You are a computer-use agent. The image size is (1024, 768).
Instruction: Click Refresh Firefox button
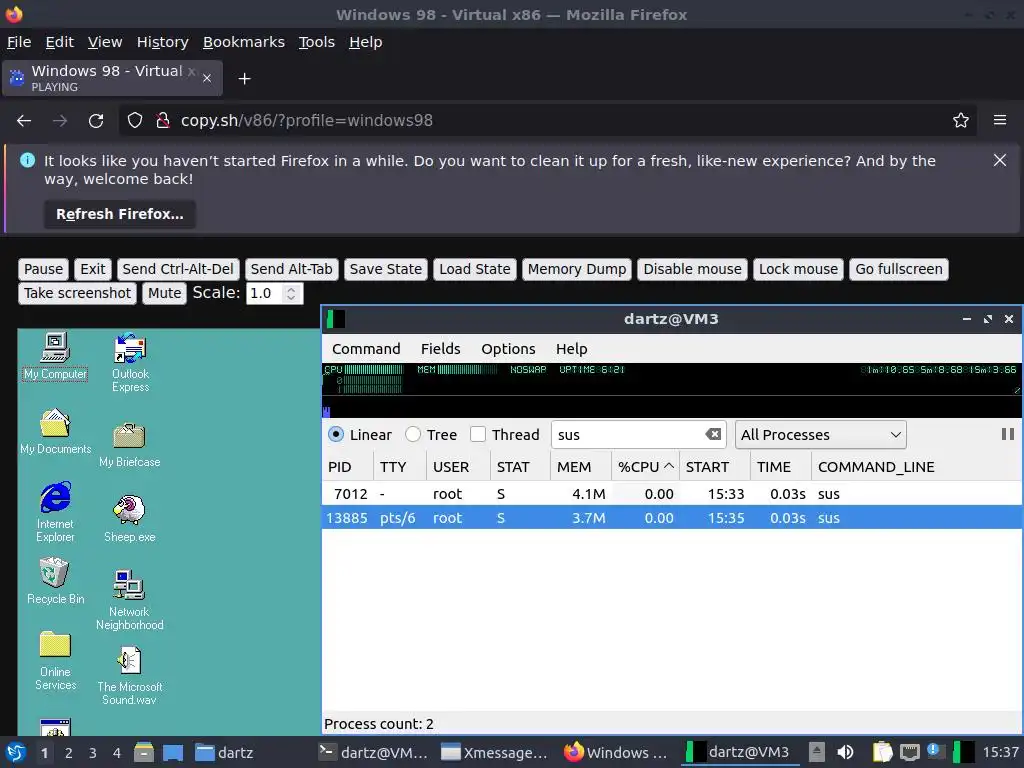pyautogui.click(x=120, y=214)
